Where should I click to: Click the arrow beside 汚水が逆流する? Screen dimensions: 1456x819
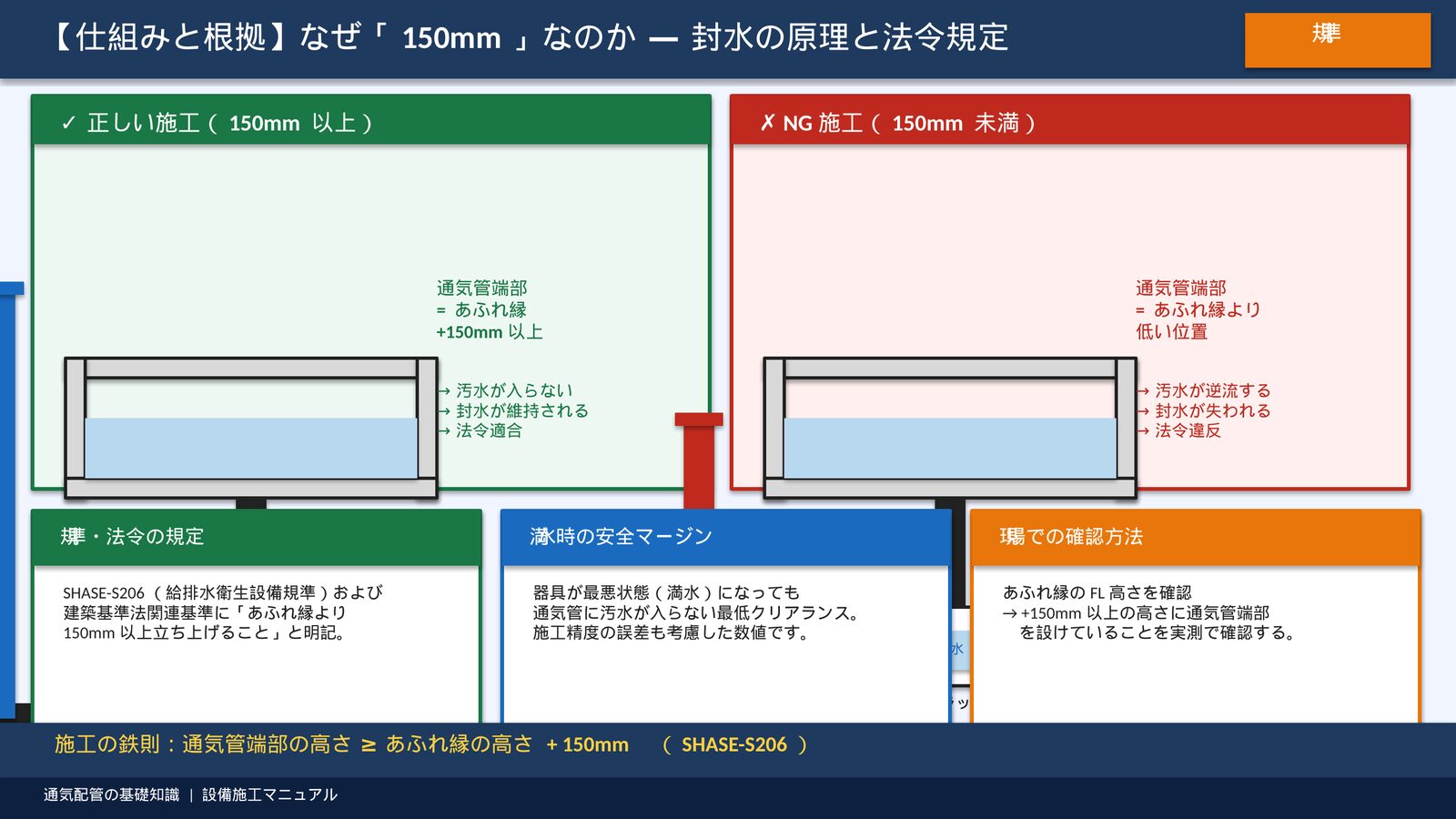(1143, 391)
